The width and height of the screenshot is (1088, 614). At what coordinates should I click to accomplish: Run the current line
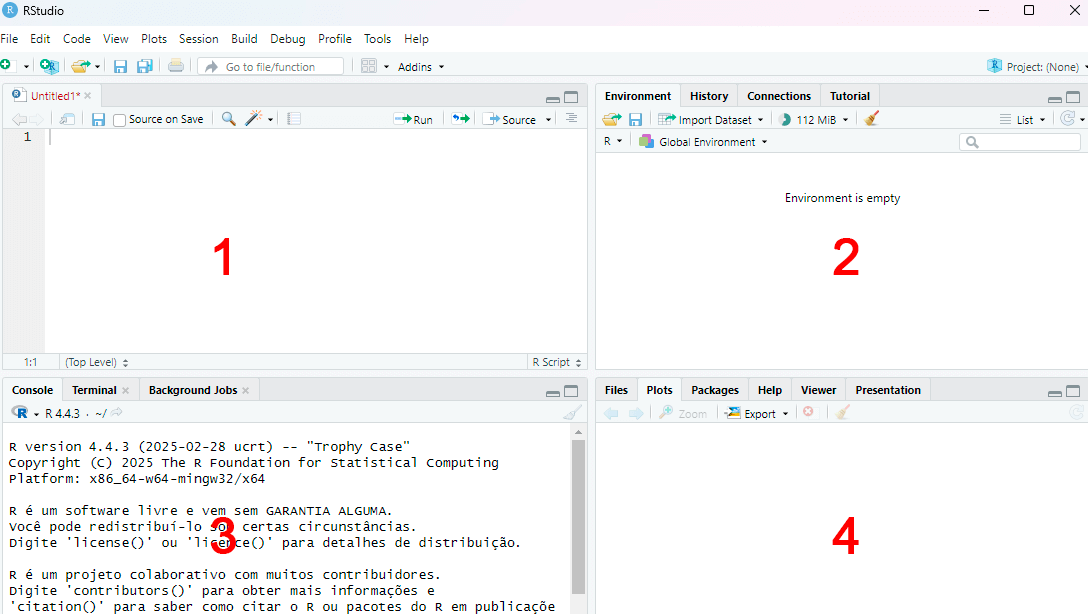(414, 119)
